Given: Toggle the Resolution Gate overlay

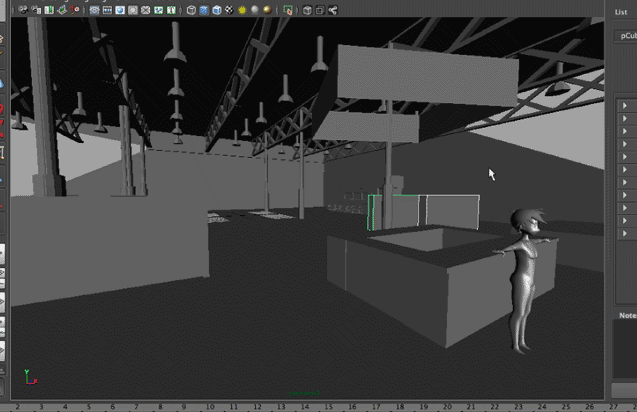Looking at the screenshot, I should [x=120, y=9].
